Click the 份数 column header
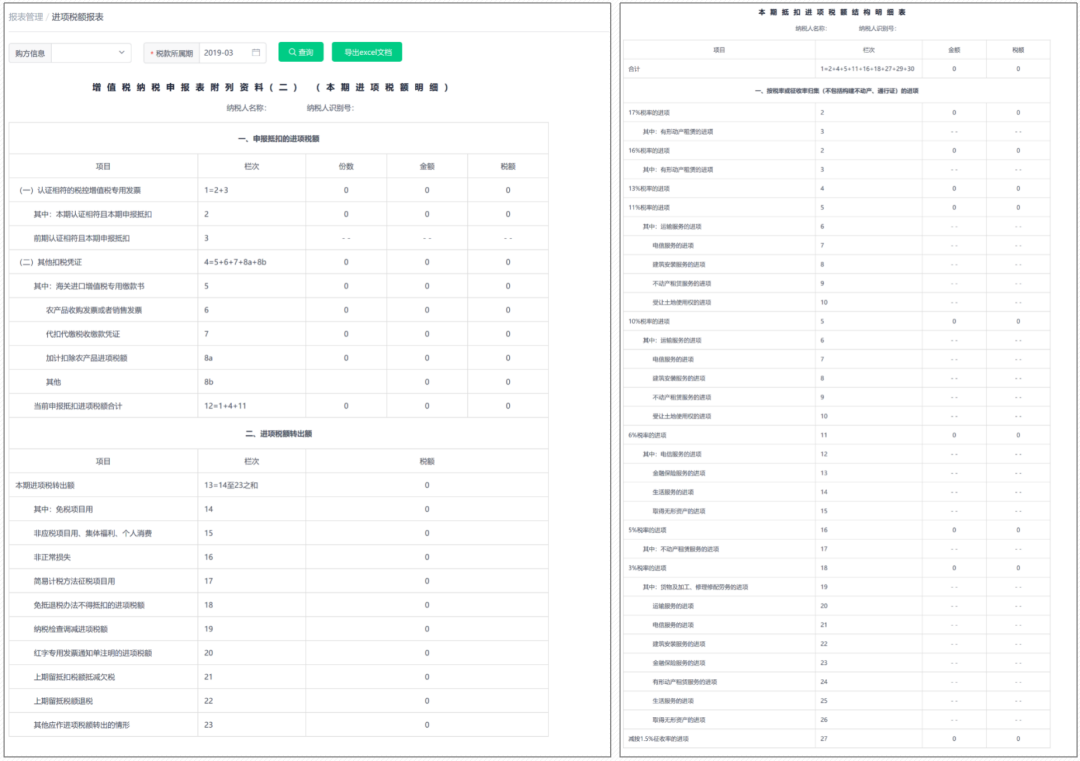 tap(346, 166)
